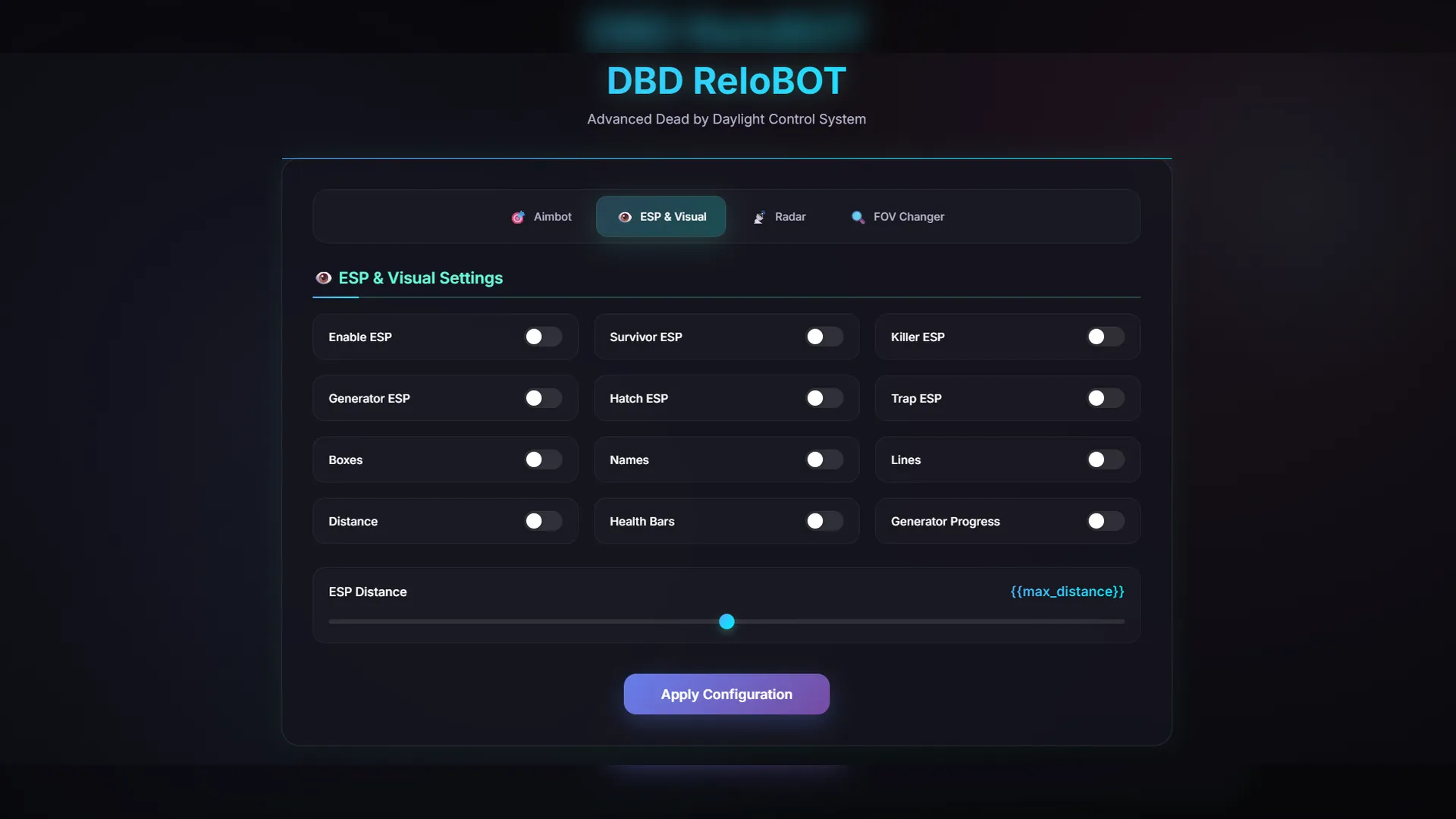Click the ESP Distance slider handle
This screenshot has height=819, width=1456.
[x=726, y=622]
